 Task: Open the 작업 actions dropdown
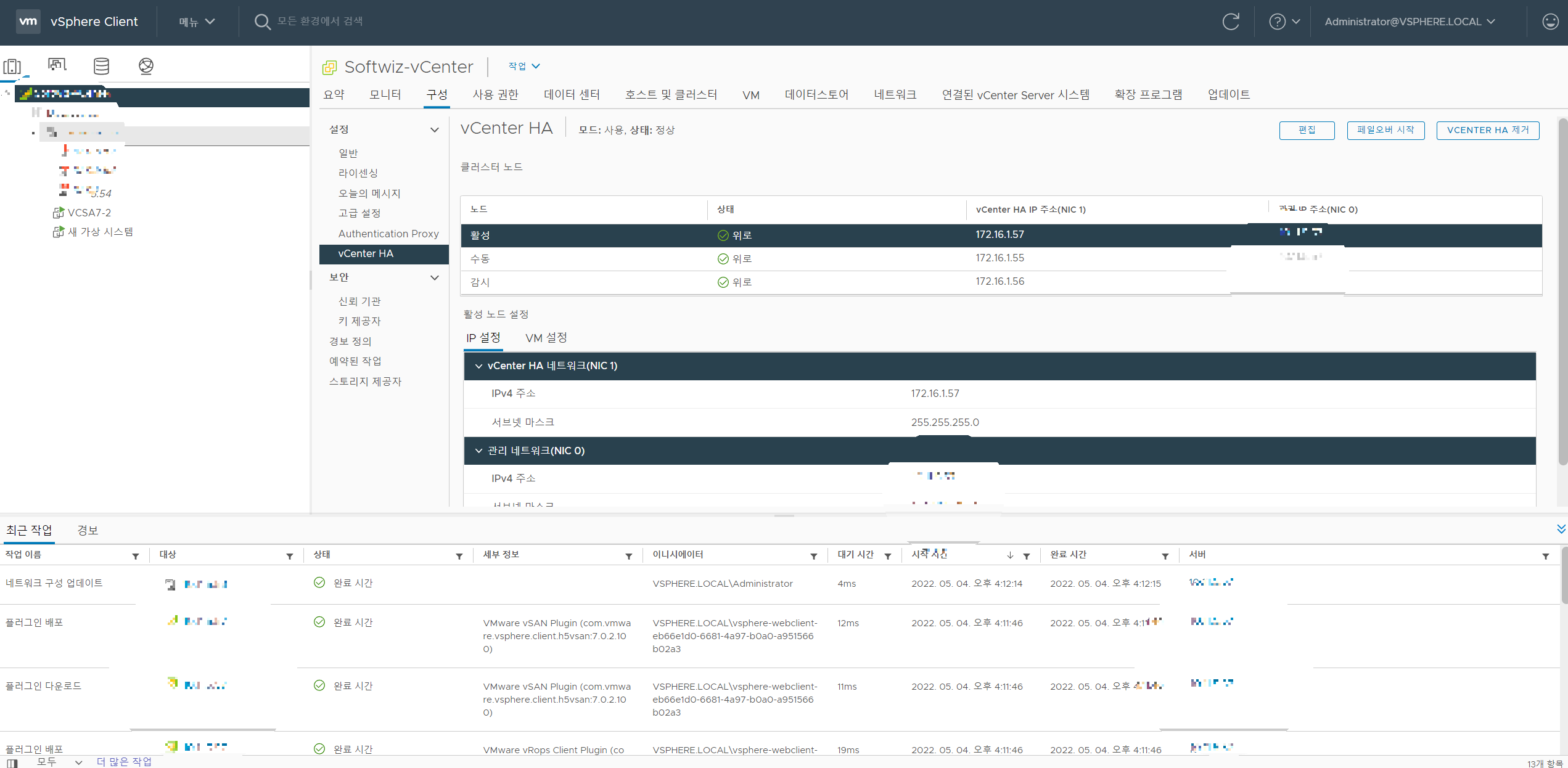(523, 66)
